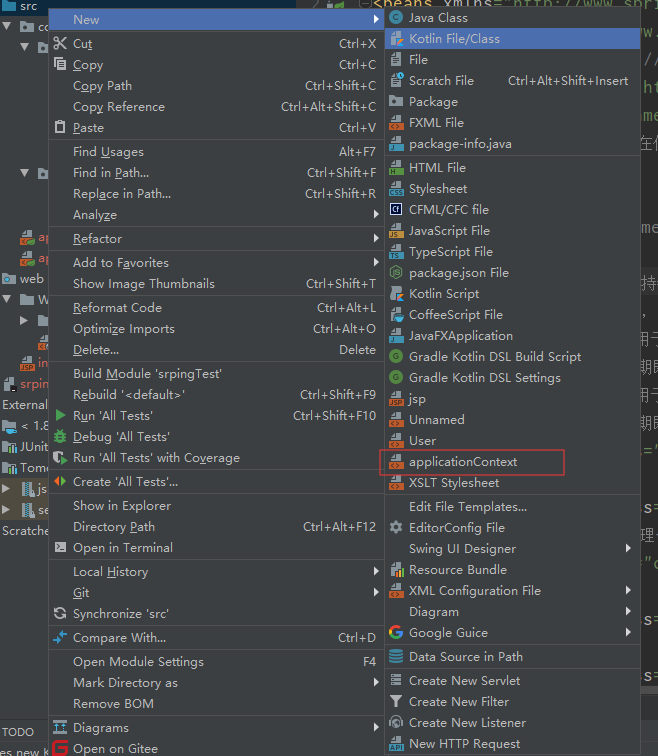Viewport: 658px width, 756px height.
Task: Click the Google Guice icon
Action: [x=396, y=633]
